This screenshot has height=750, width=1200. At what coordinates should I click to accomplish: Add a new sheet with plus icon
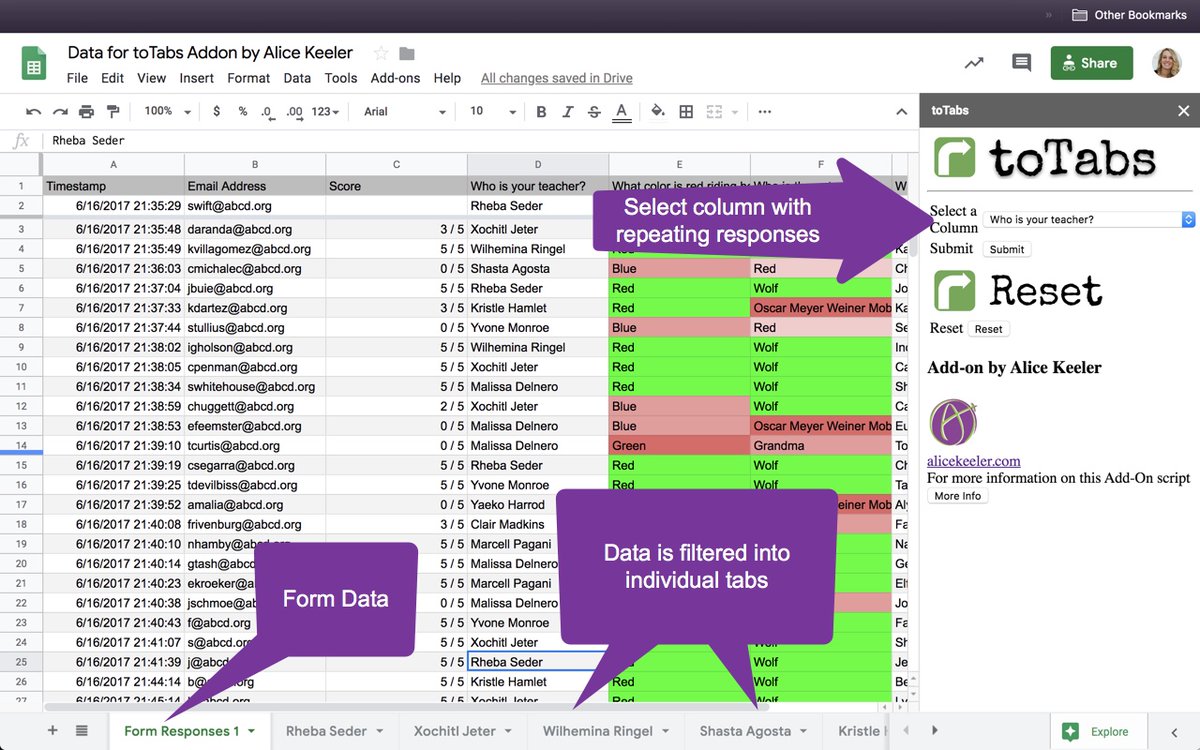(x=53, y=731)
